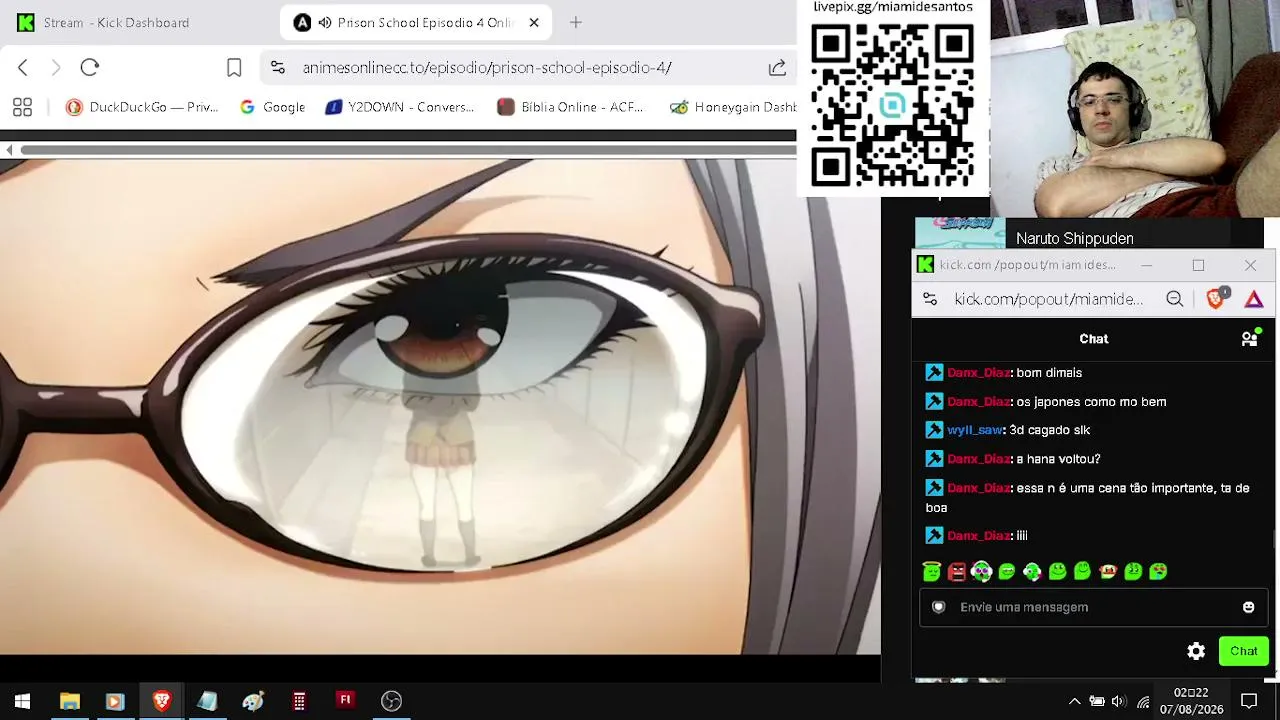The width and height of the screenshot is (1280, 720).
Task: Open the system volume control
Action: (1119, 701)
